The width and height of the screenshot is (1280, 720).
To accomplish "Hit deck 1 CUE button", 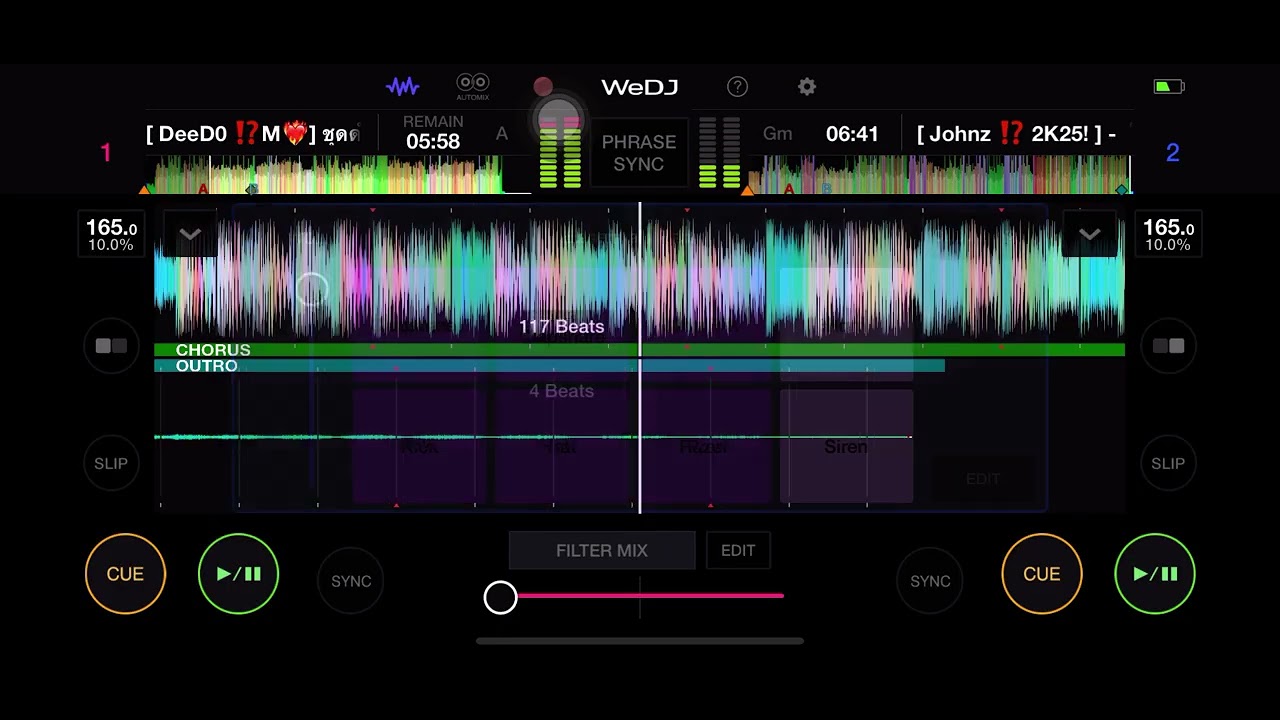I will pos(125,574).
